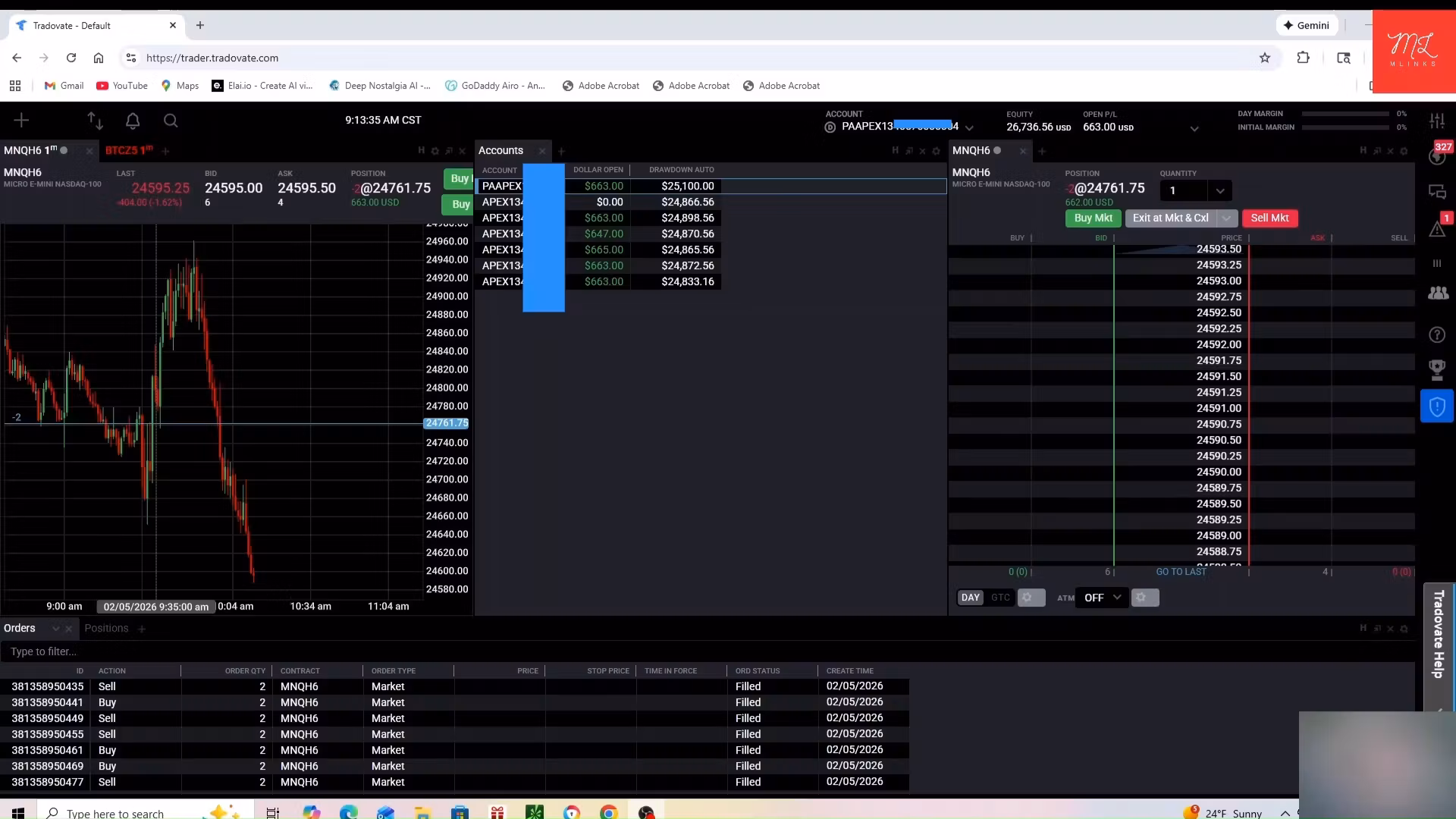Open browser extensions puzzle icon
The height and width of the screenshot is (819, 1456).
point(1304,58)
